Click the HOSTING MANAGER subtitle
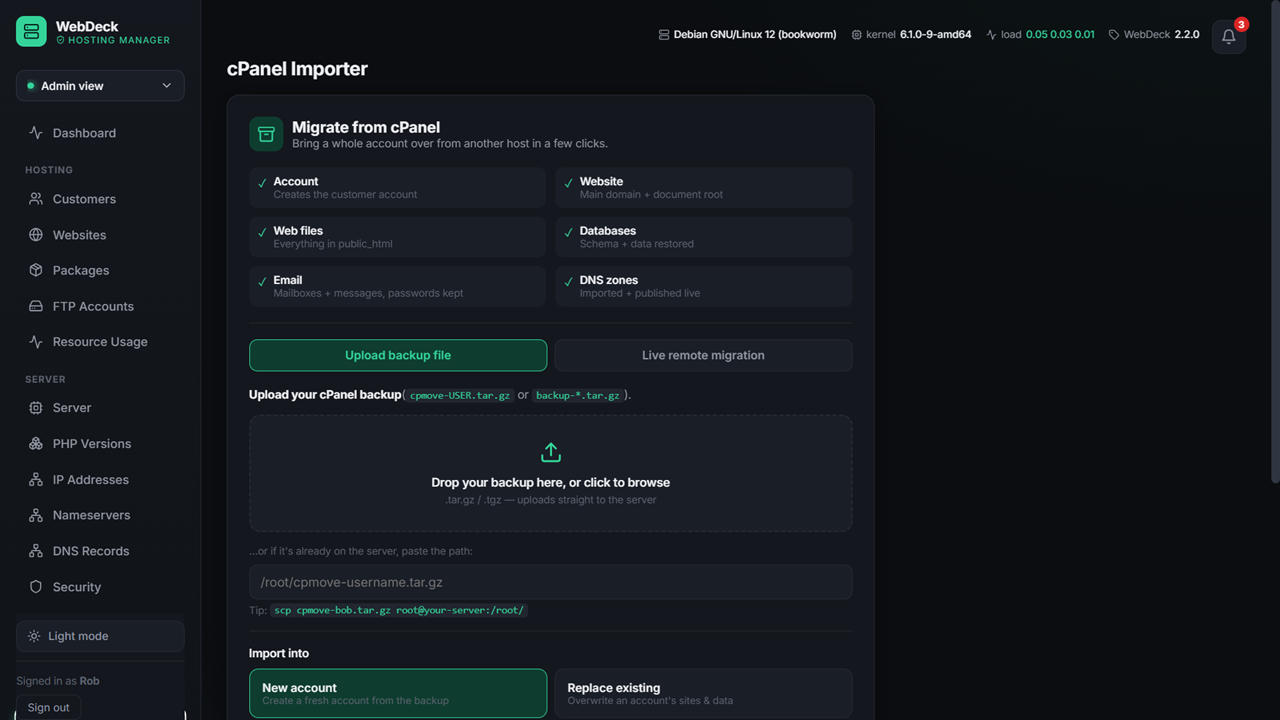This screenshot has height=720, width=1280. (119, 41)
